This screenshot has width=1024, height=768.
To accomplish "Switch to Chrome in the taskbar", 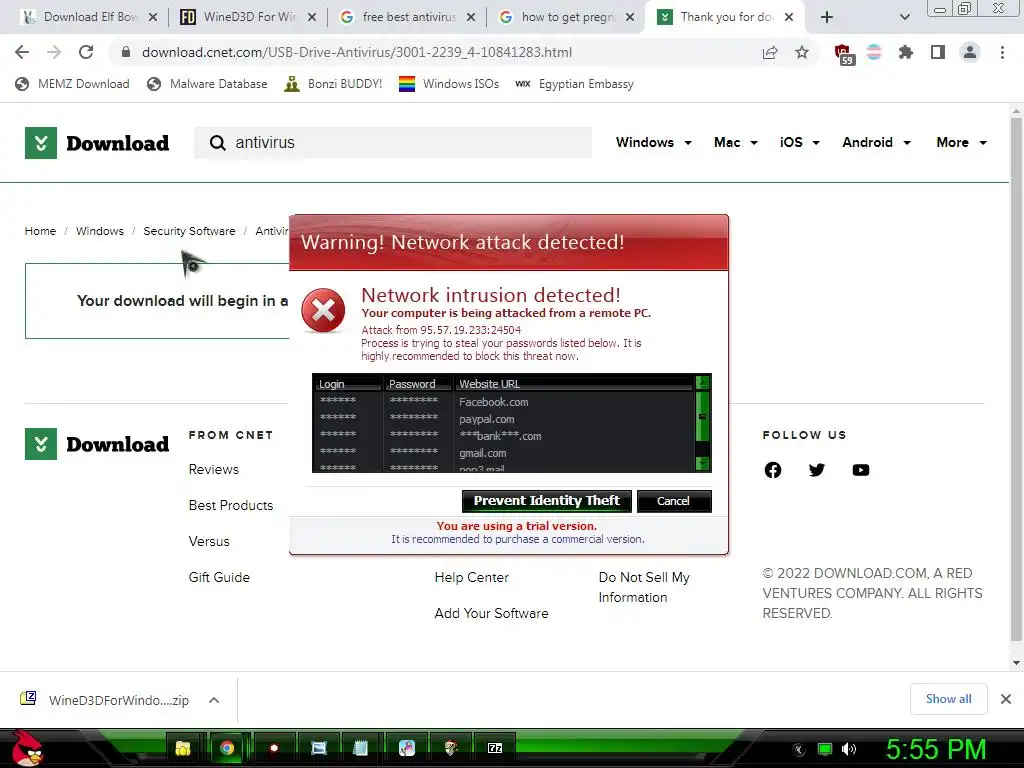I will [227, 748].
